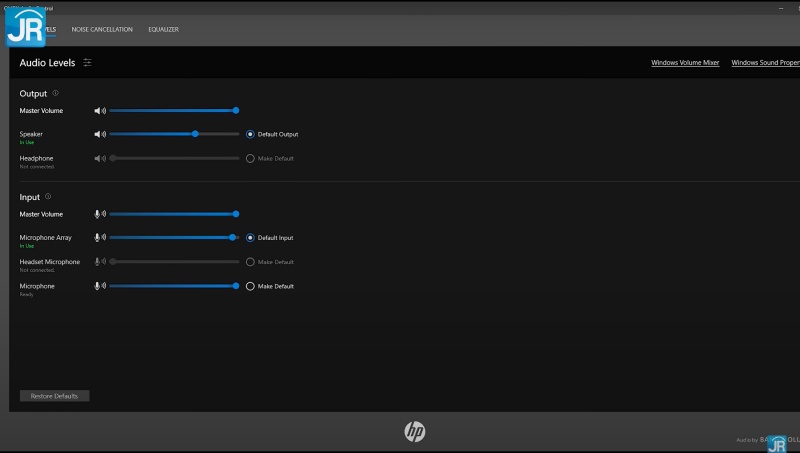800x453 pixels.
Task: Click the HP logo at the bottom
Action: coord(415,431)
